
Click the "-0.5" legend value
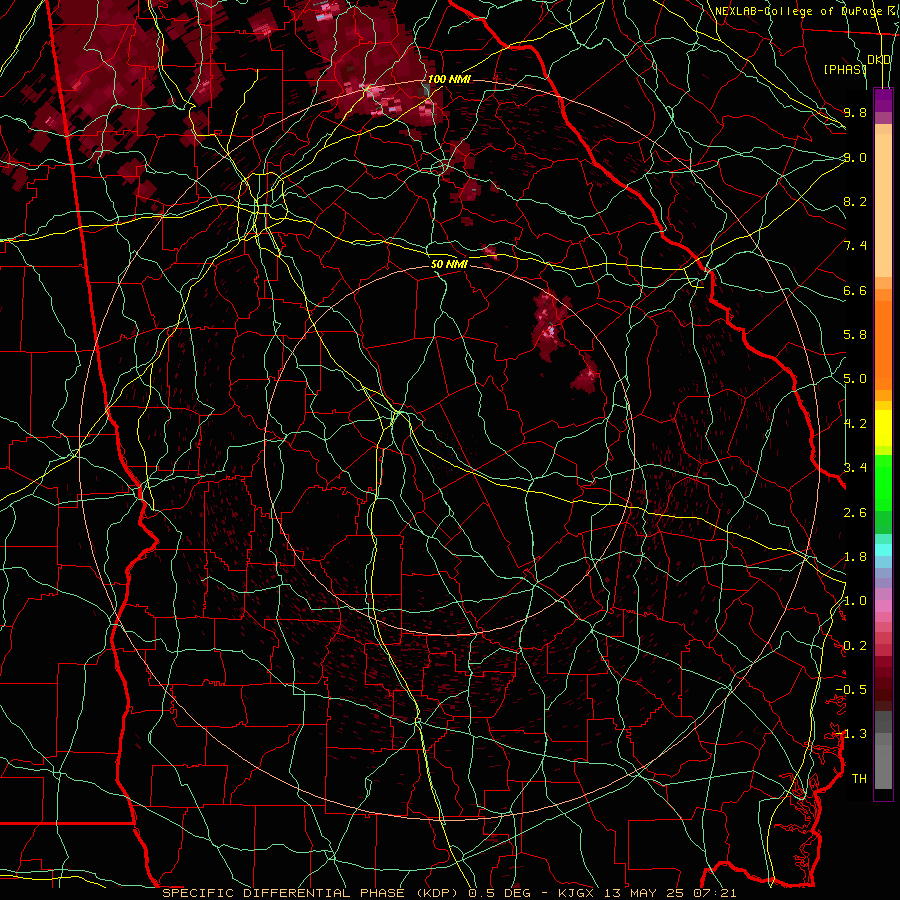pyautogui.click(x=851, y=690)
